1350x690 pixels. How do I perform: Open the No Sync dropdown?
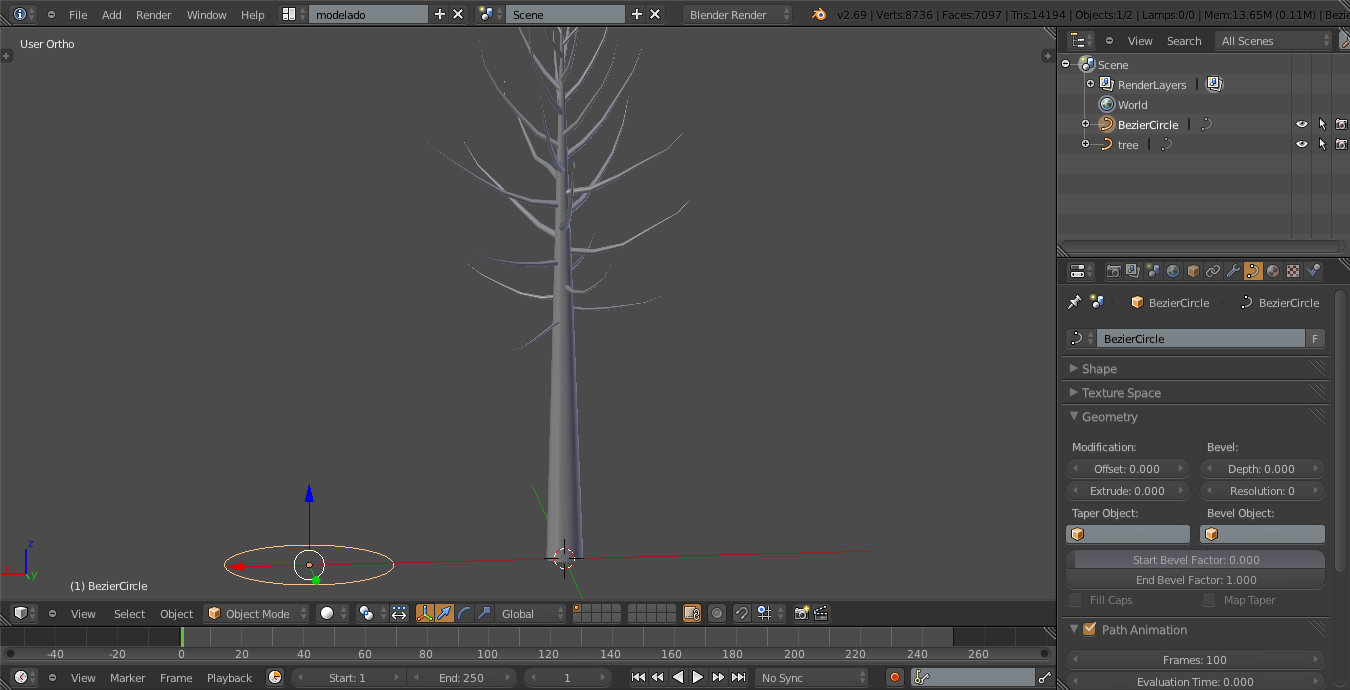coord(812,677)
